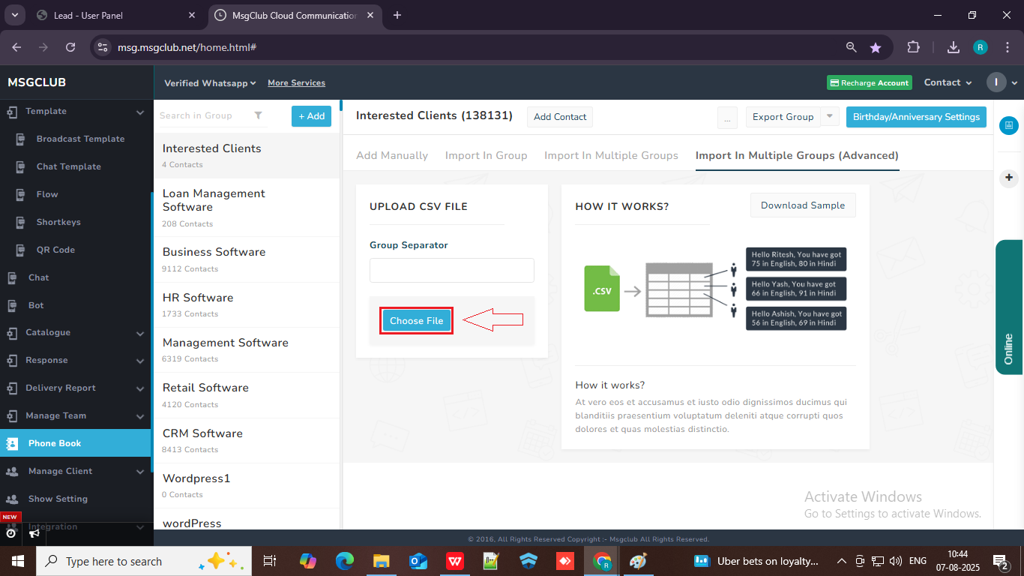Open browser extensions puzzle icon
This screenshot has height=576, width=1024.
pos(914,47)
